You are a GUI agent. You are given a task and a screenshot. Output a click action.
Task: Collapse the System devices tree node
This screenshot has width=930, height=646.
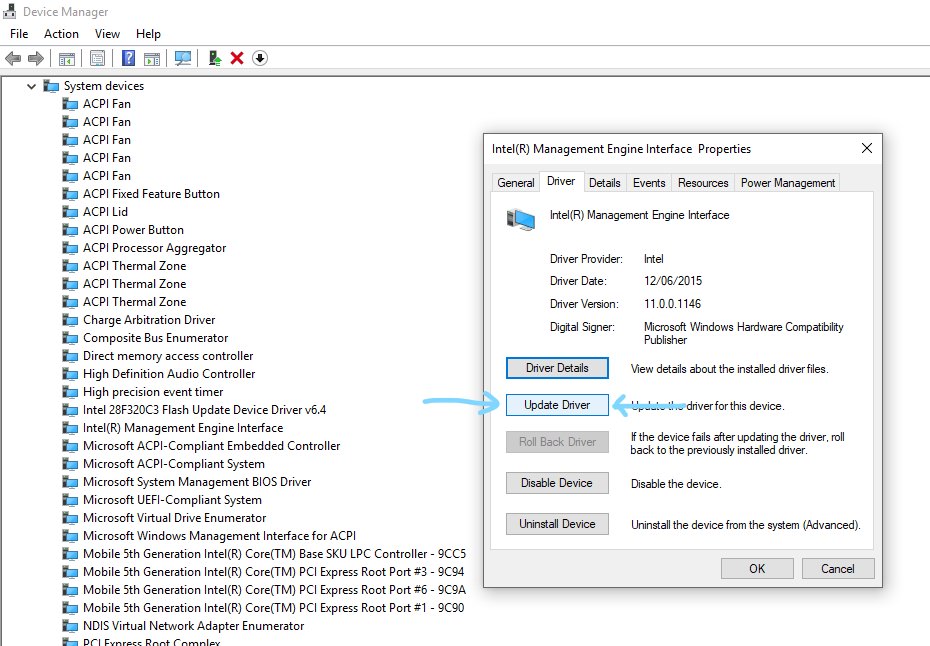coord(32,86)
